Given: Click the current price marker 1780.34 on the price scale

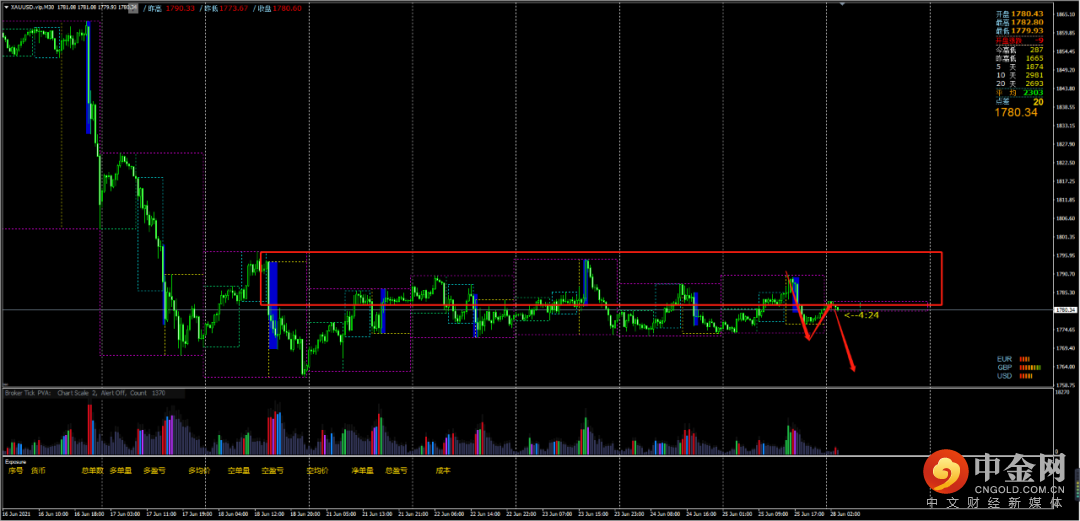Looking at the screenshot, I should pos(1065,309).
